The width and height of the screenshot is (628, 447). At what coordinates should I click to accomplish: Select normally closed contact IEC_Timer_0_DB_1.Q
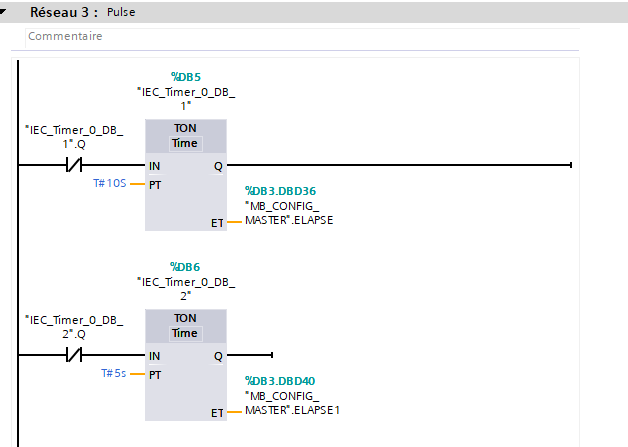[x=73, y=165]
